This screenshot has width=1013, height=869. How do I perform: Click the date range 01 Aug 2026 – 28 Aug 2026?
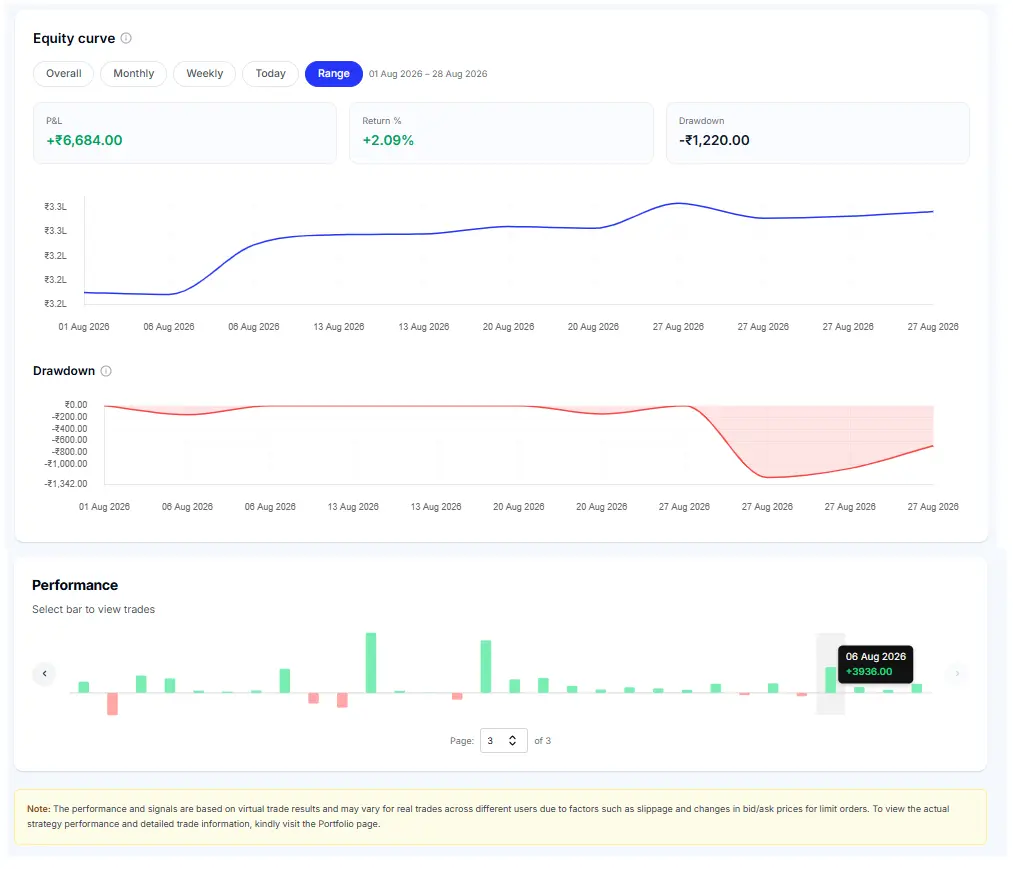click(428, 74)
